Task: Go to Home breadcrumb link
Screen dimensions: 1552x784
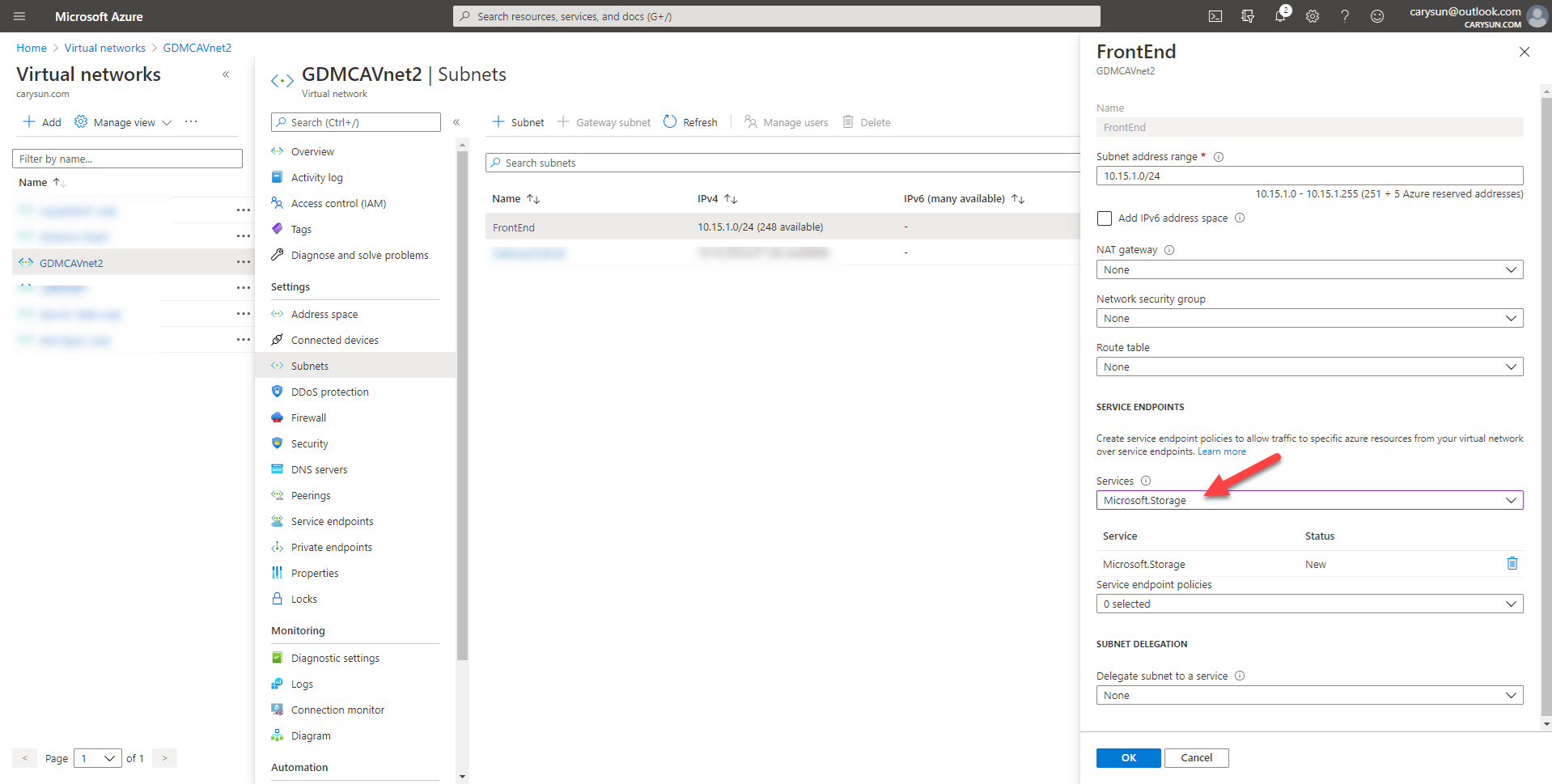Action: (x=32, y=48)
